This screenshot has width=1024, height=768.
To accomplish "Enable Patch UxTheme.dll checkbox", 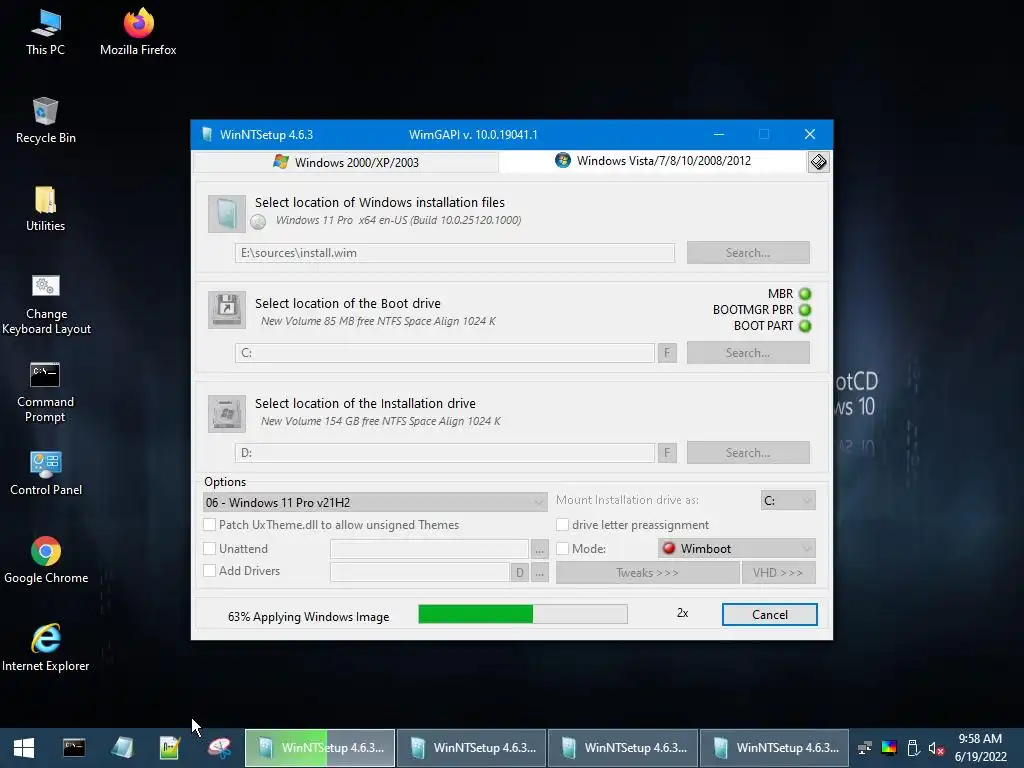I will (x=210, y=524).
